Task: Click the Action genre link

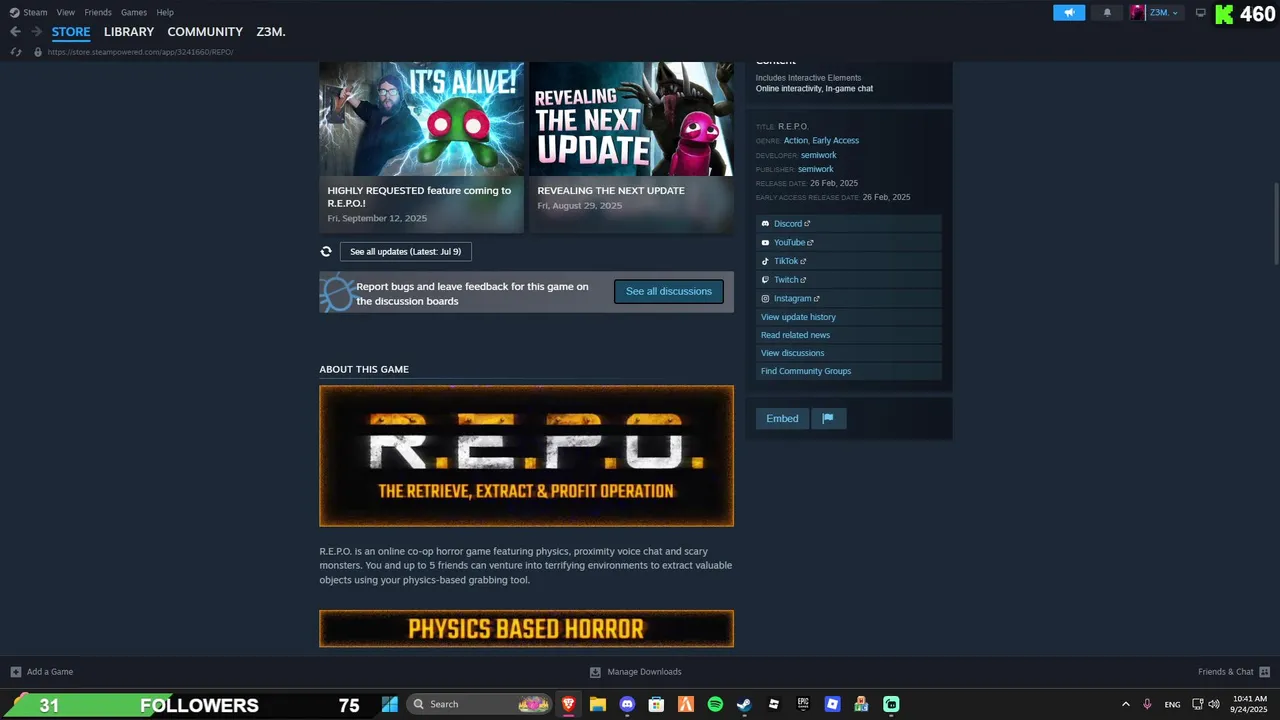Action: point(795,141)
